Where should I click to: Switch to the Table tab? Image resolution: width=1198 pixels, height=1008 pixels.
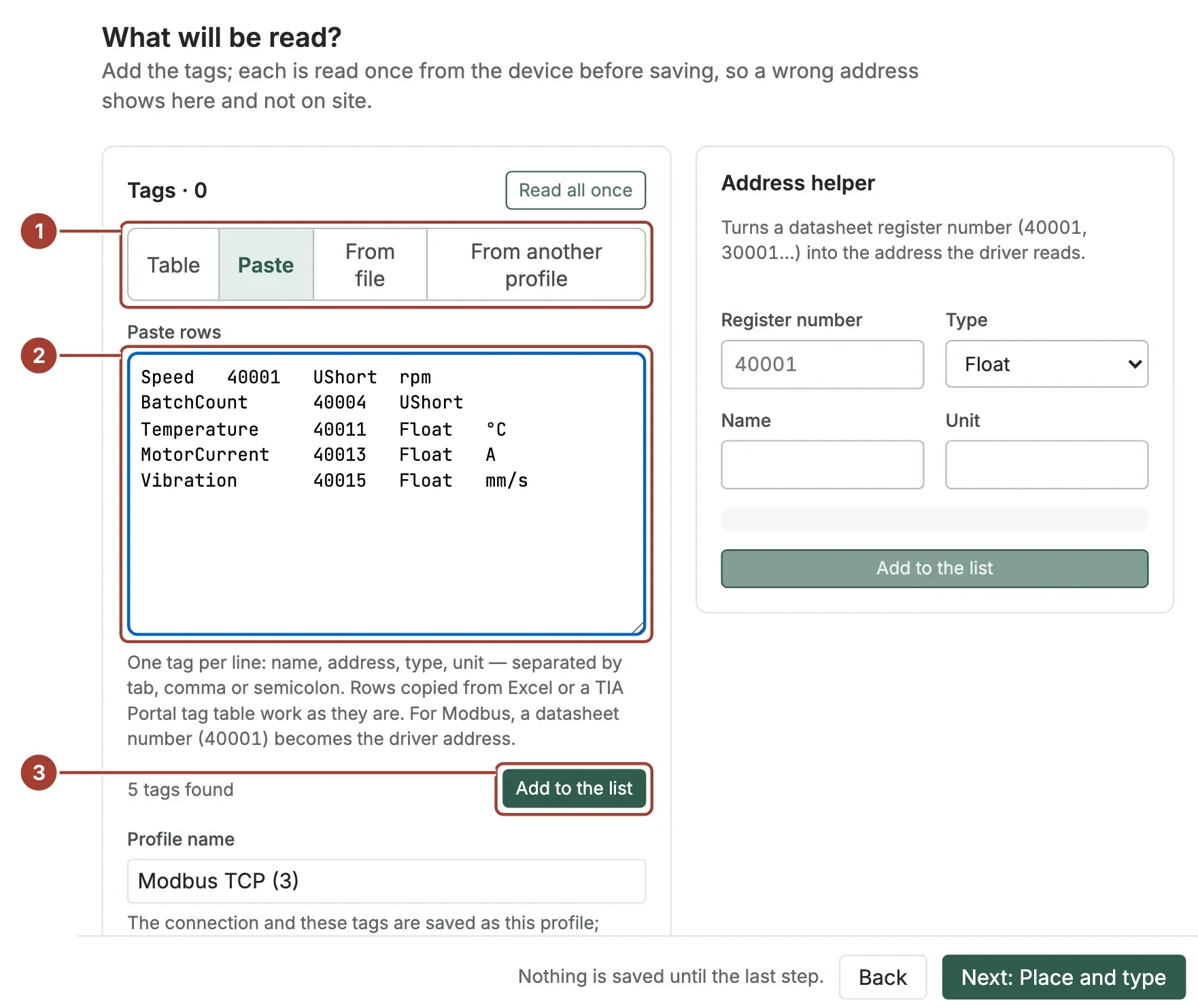(173, 264)
